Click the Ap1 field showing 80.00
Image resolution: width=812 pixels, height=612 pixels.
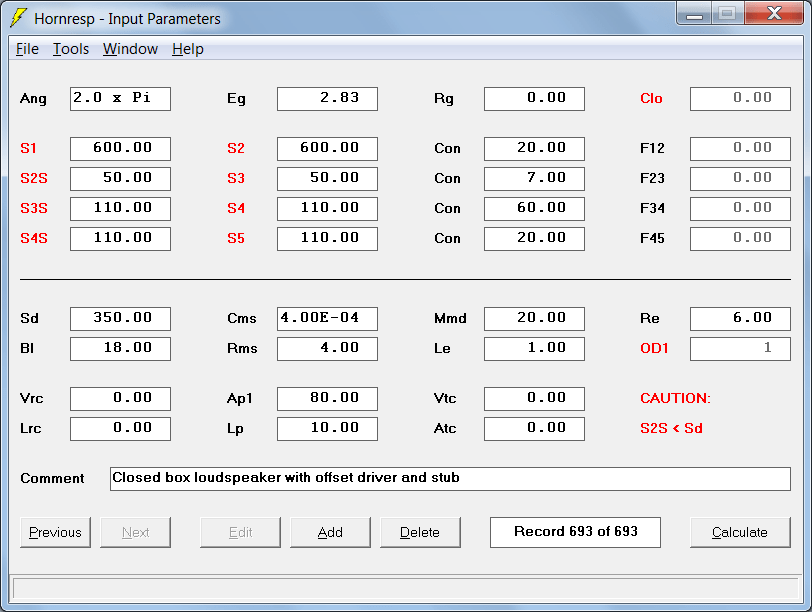point(327,399)
